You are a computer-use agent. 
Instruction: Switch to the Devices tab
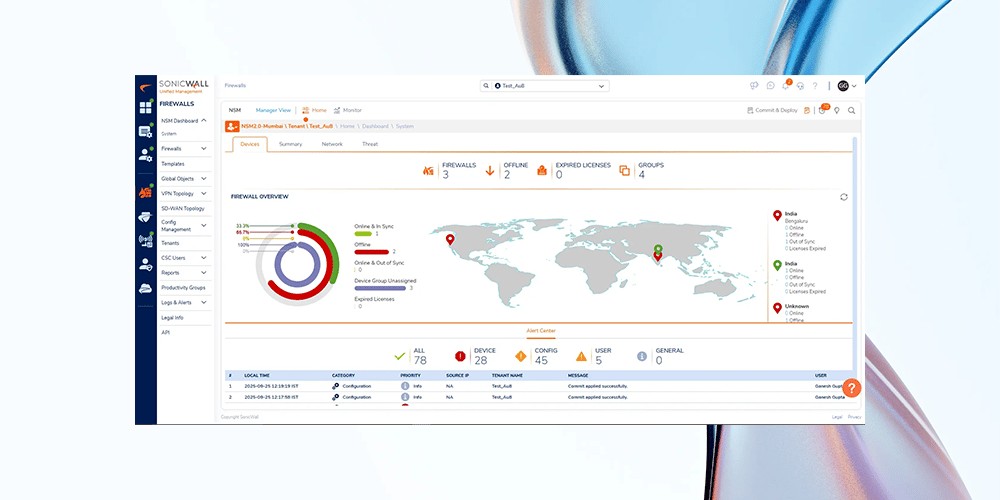pos(250,144)
